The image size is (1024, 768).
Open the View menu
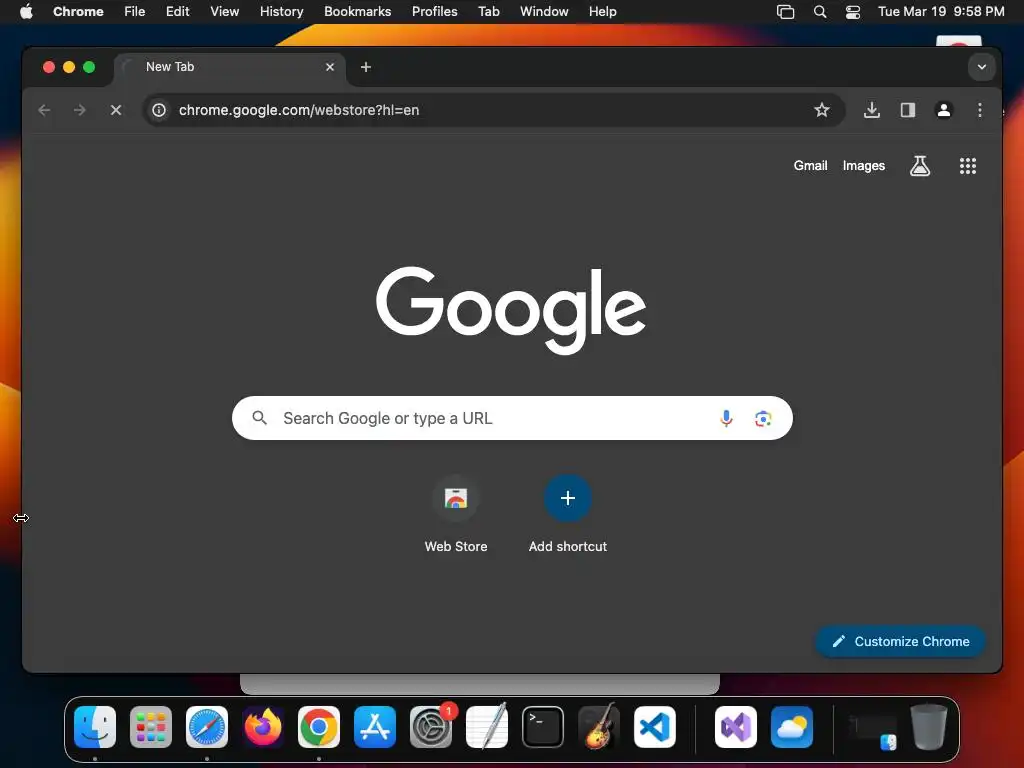[224, 12]
